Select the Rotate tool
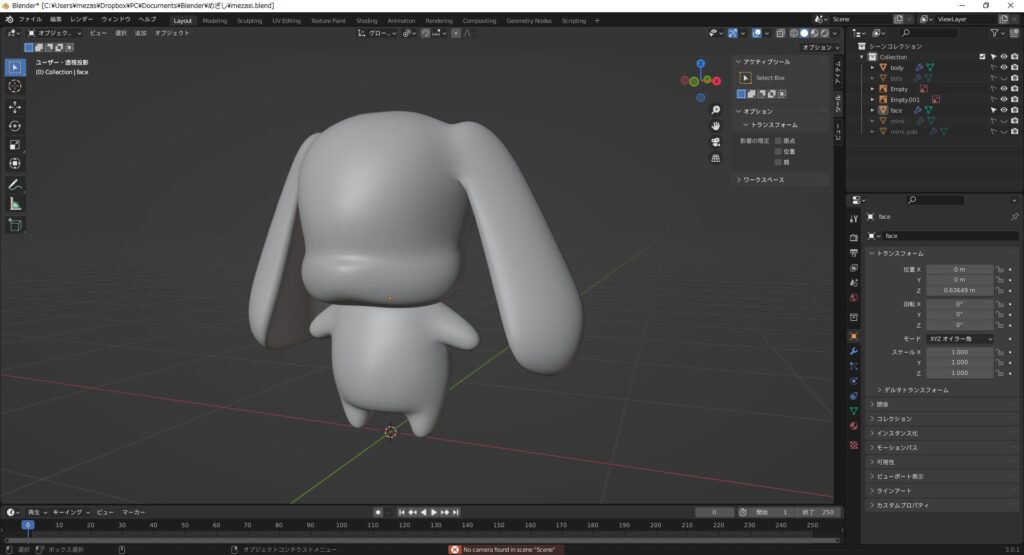 [15, 126]
